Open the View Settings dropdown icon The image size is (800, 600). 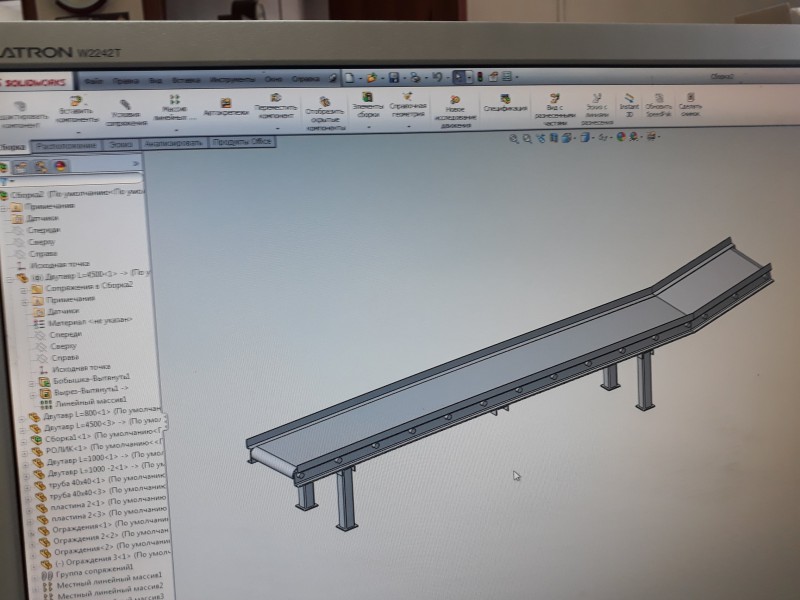pos(651,136)
